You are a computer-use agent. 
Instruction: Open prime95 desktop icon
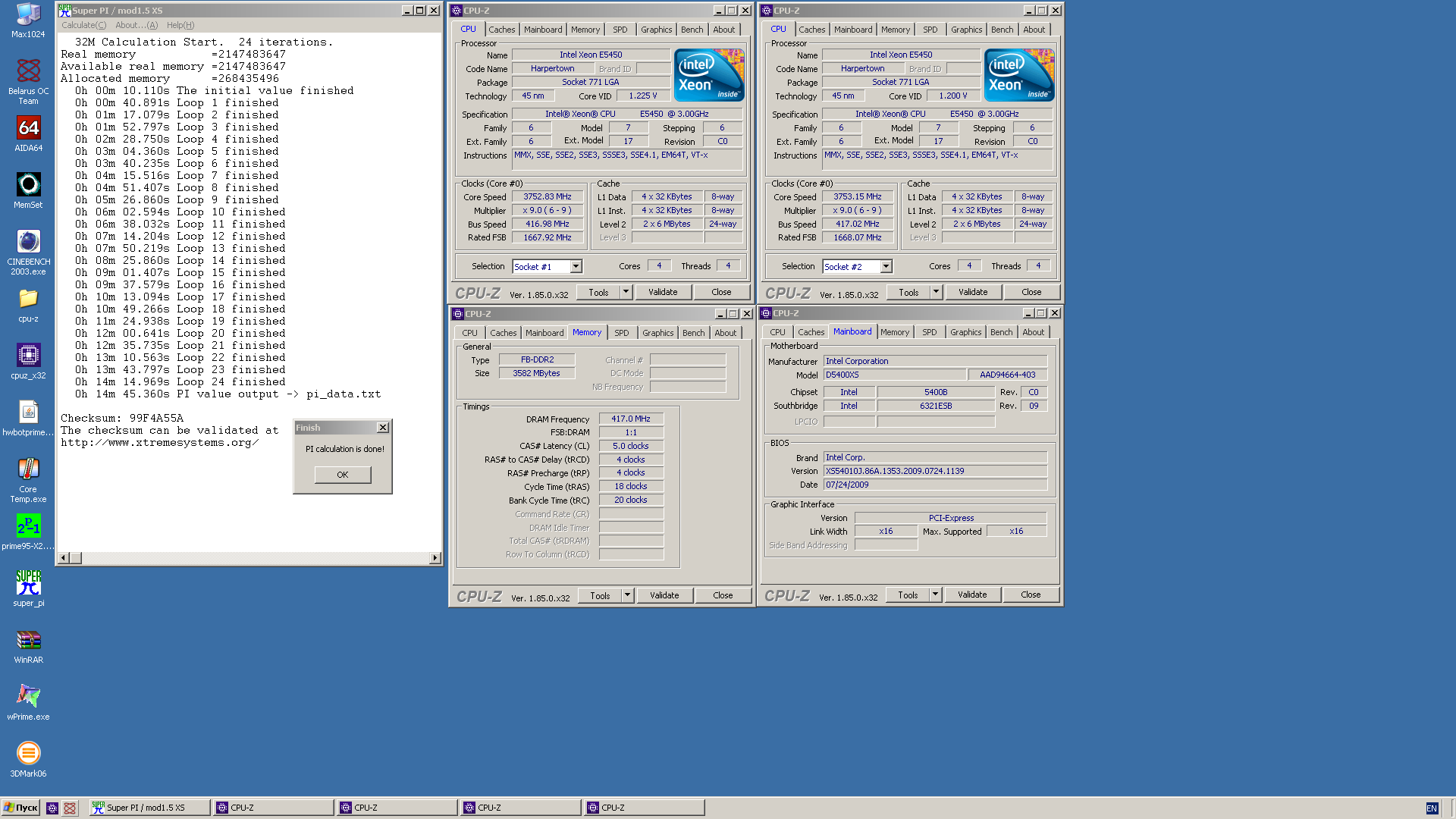click(x=28, y=532)
